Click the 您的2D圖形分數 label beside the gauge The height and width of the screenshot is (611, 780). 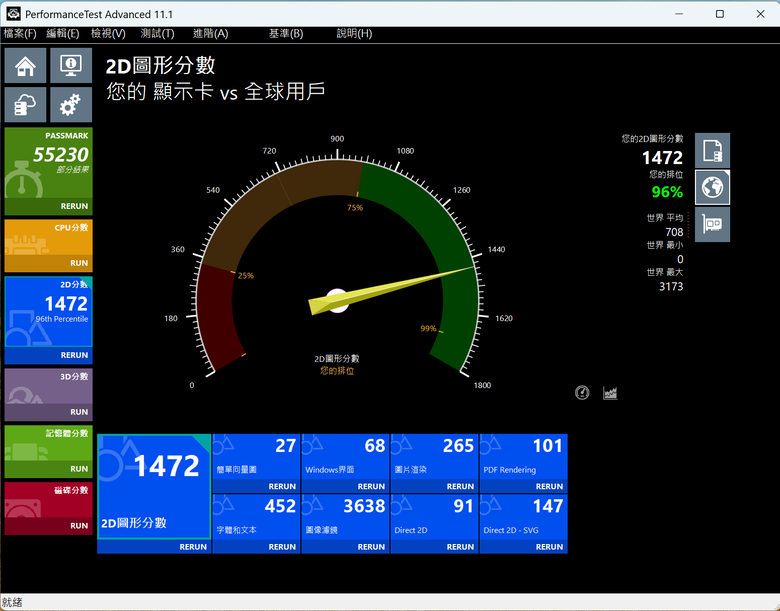[652, 139]
